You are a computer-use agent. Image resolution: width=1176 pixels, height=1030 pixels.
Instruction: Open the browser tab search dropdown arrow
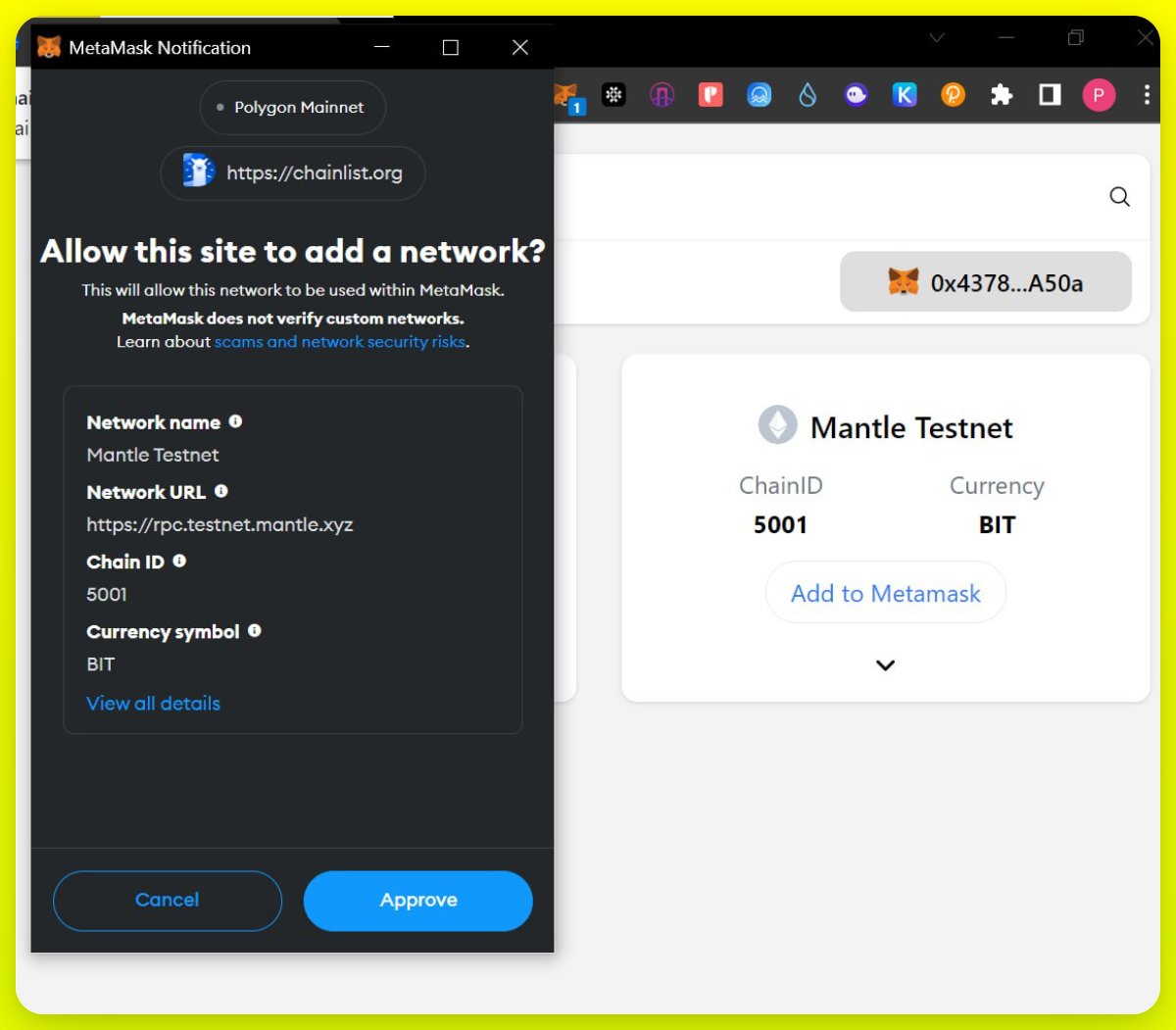tap(937, 37)
